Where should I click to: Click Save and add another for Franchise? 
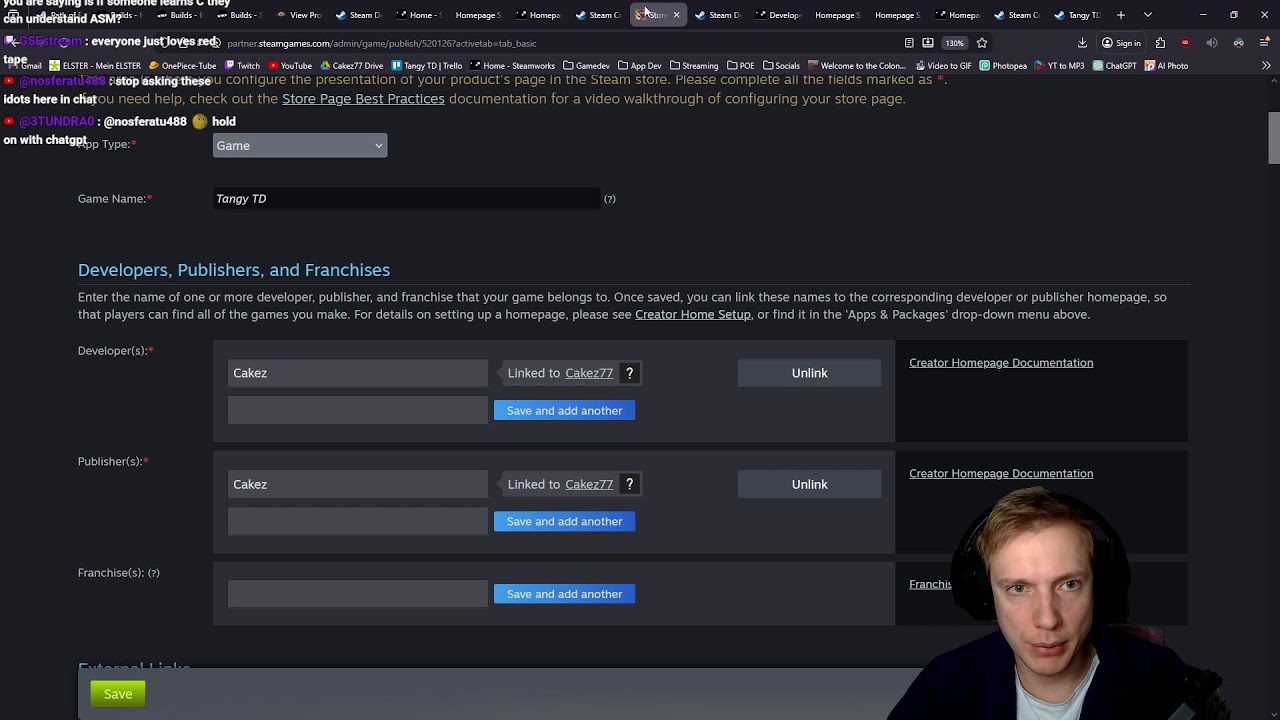(564, 594)
